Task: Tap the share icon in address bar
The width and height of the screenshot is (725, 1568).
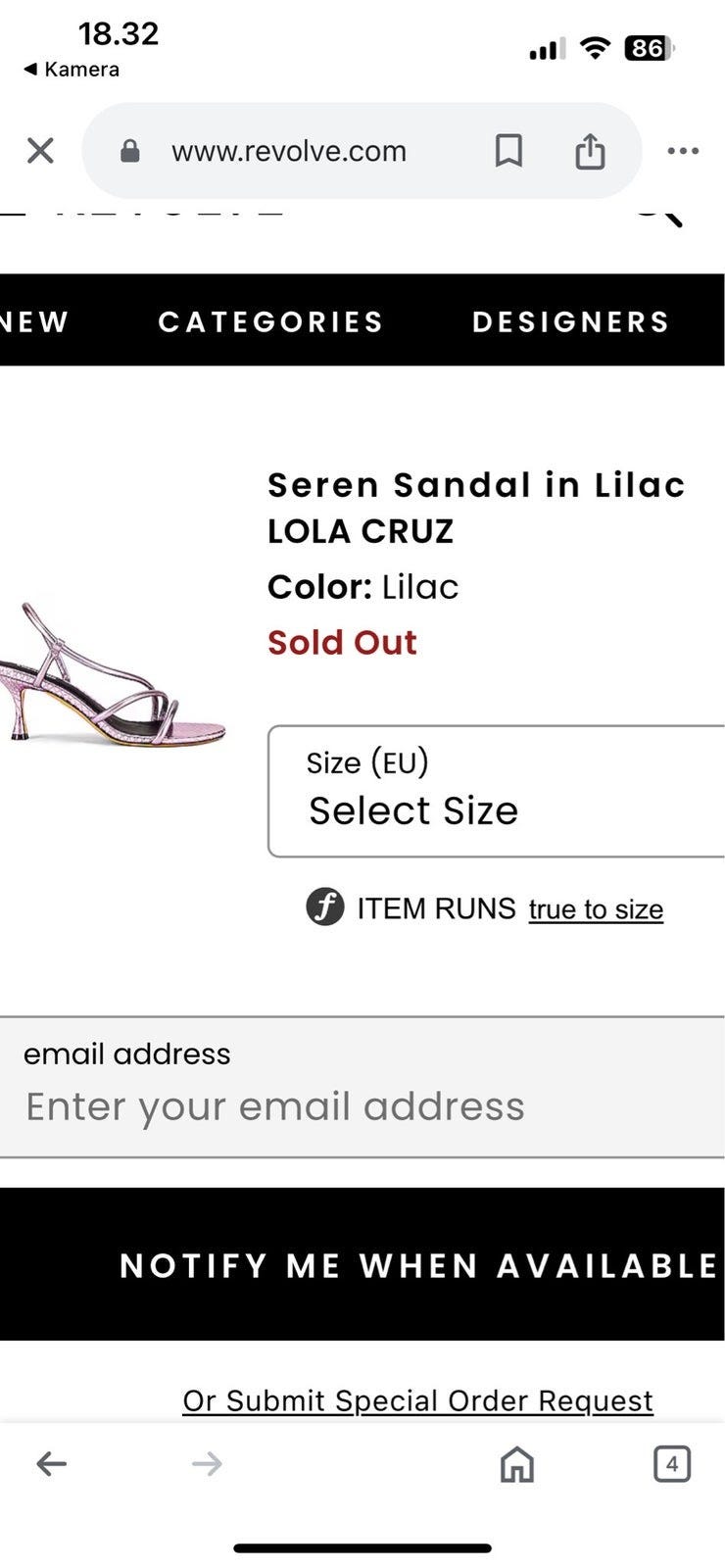Action: [x=590, y=151]
